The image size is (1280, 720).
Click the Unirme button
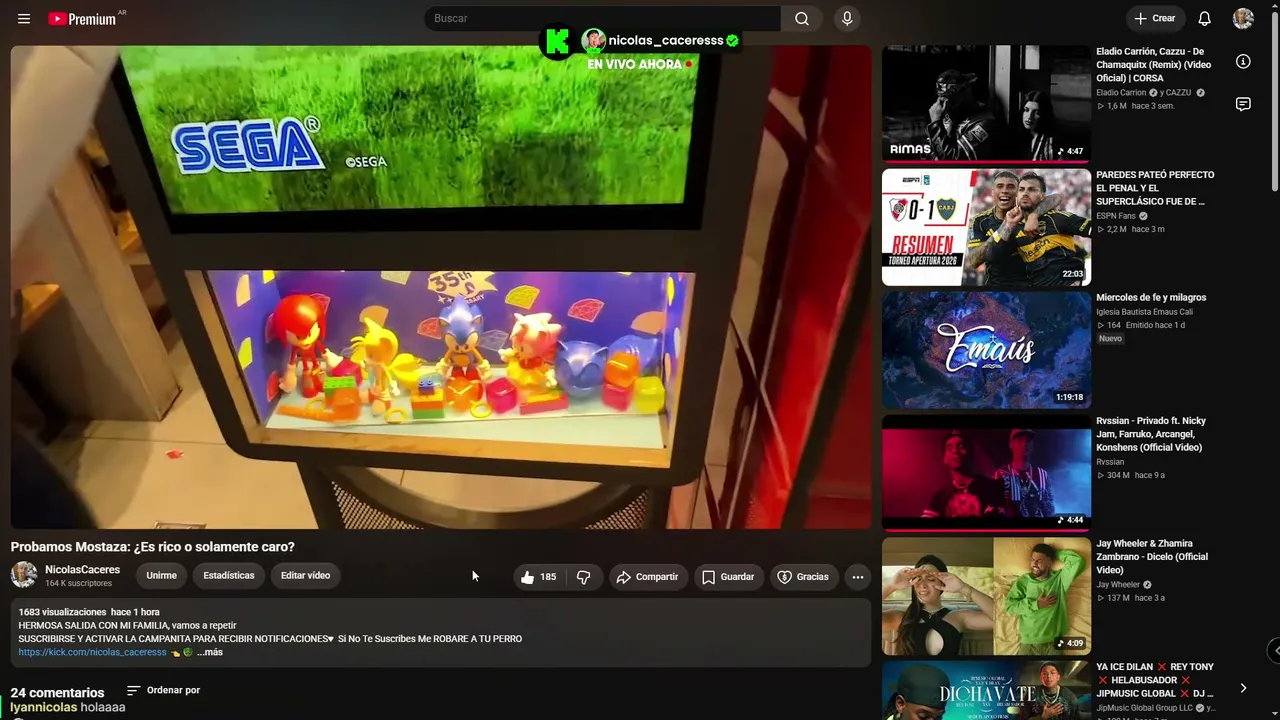[x=161, y=576]
